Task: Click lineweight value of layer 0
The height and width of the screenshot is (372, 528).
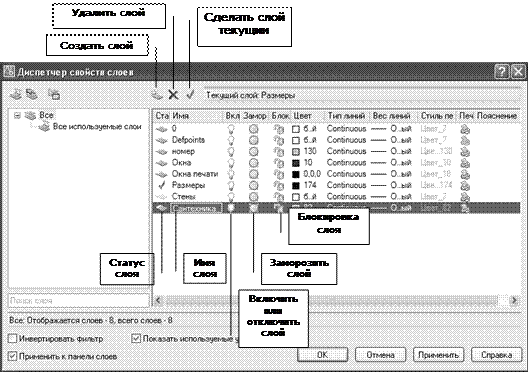Action: tap(391, 129)
